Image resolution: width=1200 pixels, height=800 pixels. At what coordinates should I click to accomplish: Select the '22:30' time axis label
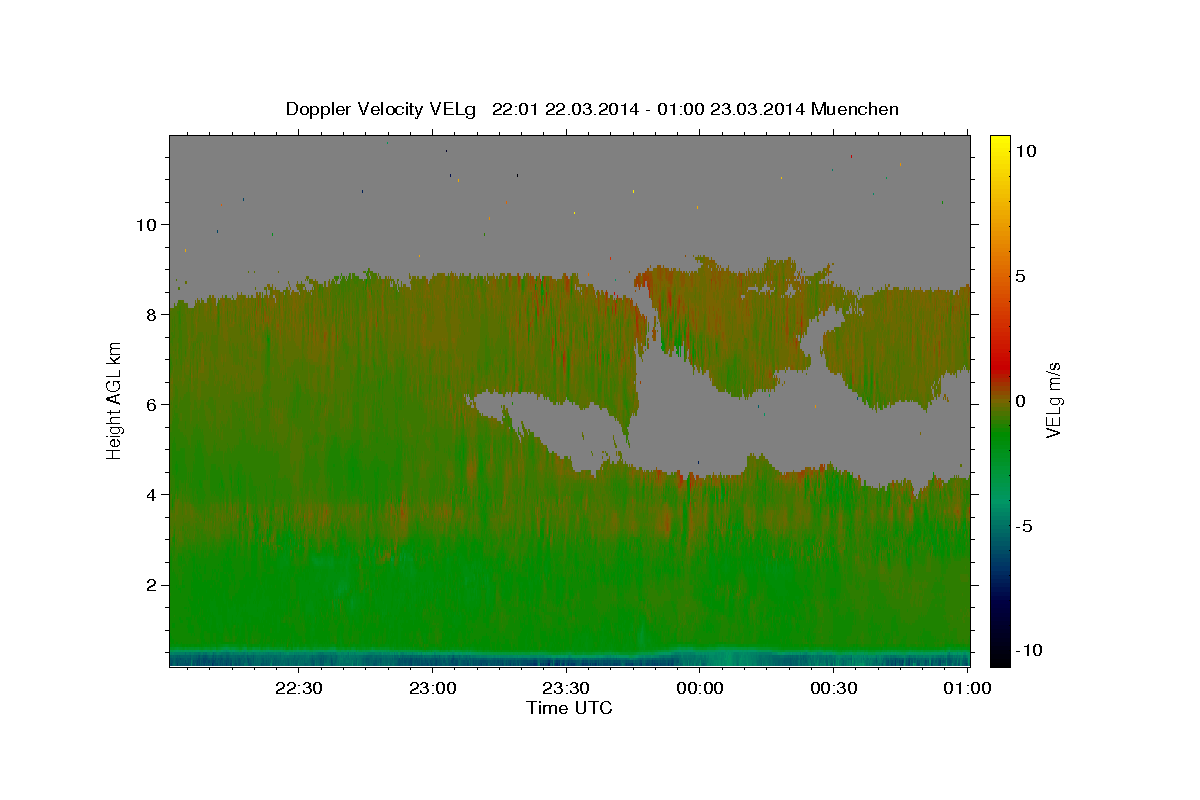[x=298, y=688]
